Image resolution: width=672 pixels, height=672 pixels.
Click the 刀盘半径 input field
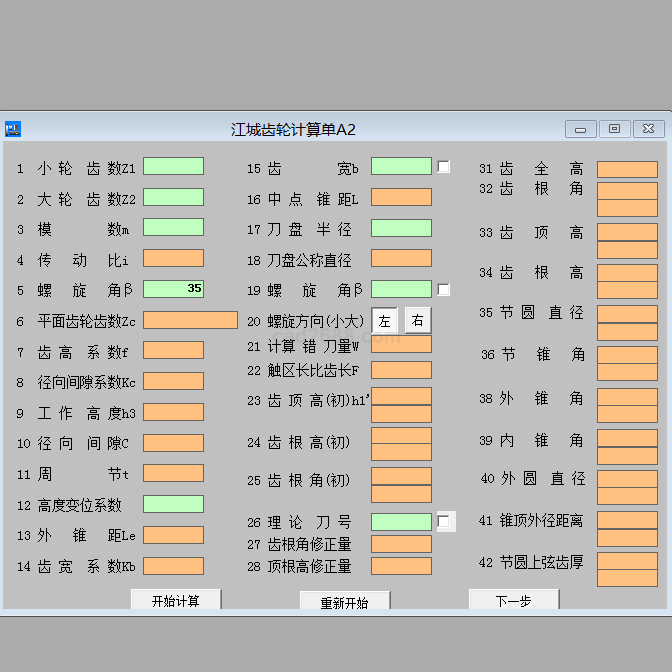click(x=401, y=228)
